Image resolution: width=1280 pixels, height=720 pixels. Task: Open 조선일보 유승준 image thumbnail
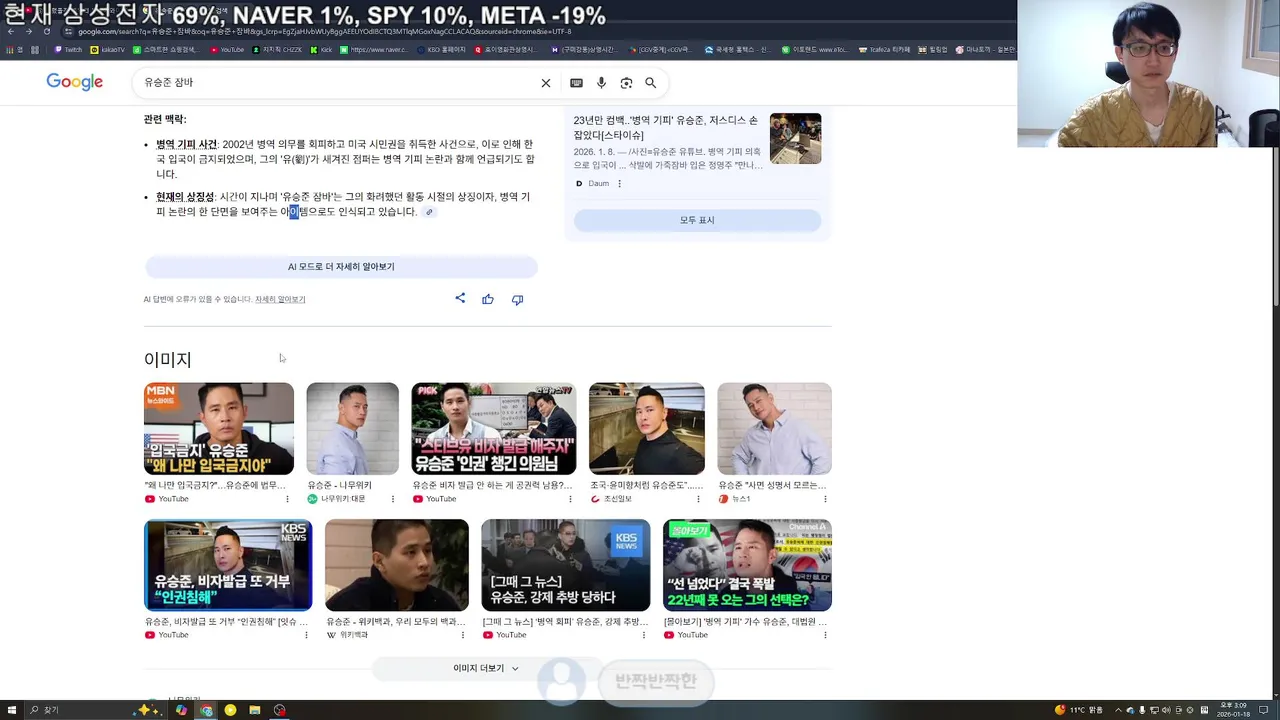pos(647,429)
